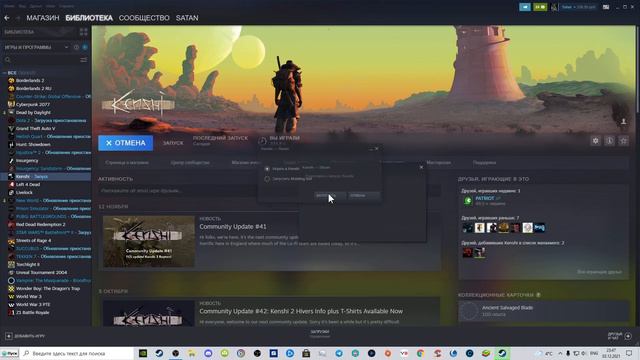Open Центр сообщества link
640x360 pixels.
click(190, 162)
